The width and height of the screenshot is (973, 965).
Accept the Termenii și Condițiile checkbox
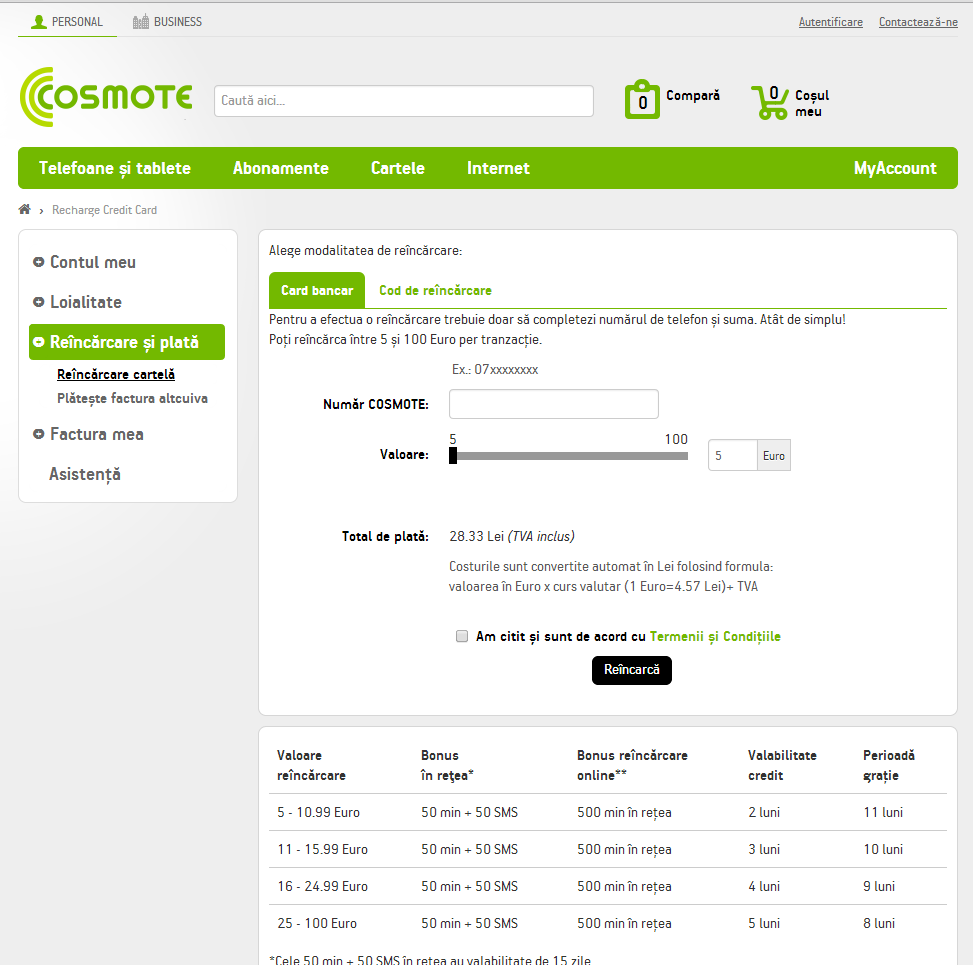[x=462, y=636]
